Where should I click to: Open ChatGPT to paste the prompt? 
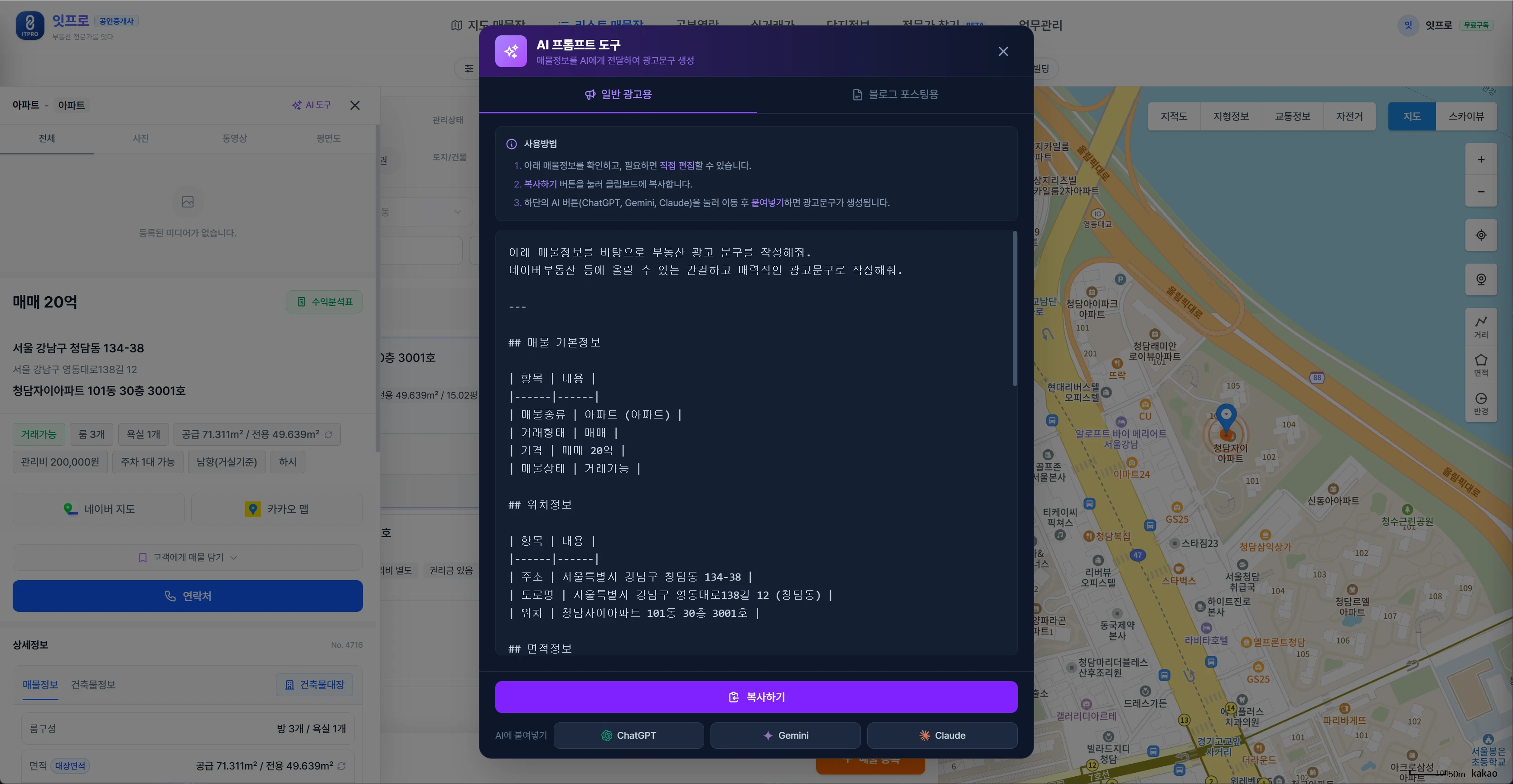(x=628, y=735)
